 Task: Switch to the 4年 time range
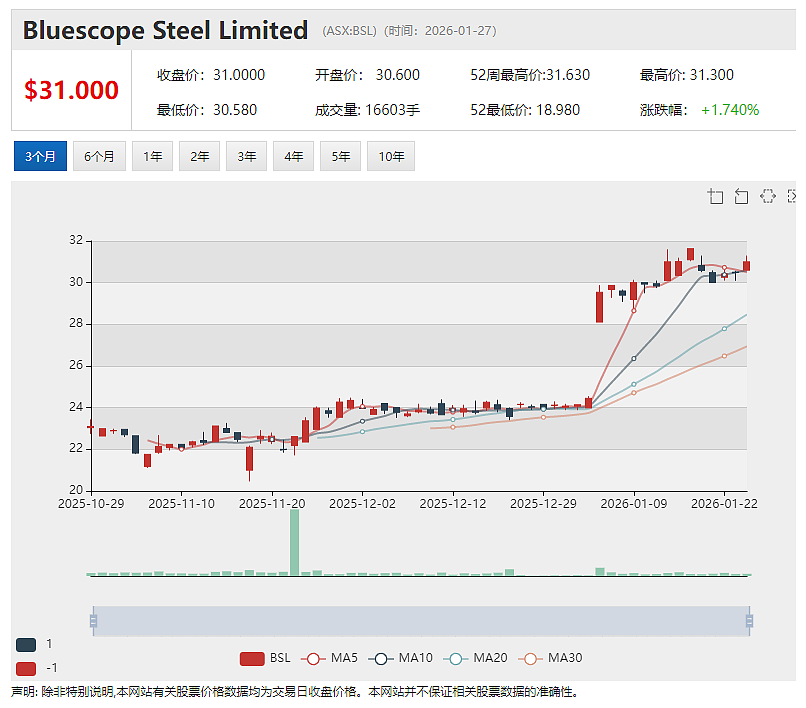click(x=294, y=156)
